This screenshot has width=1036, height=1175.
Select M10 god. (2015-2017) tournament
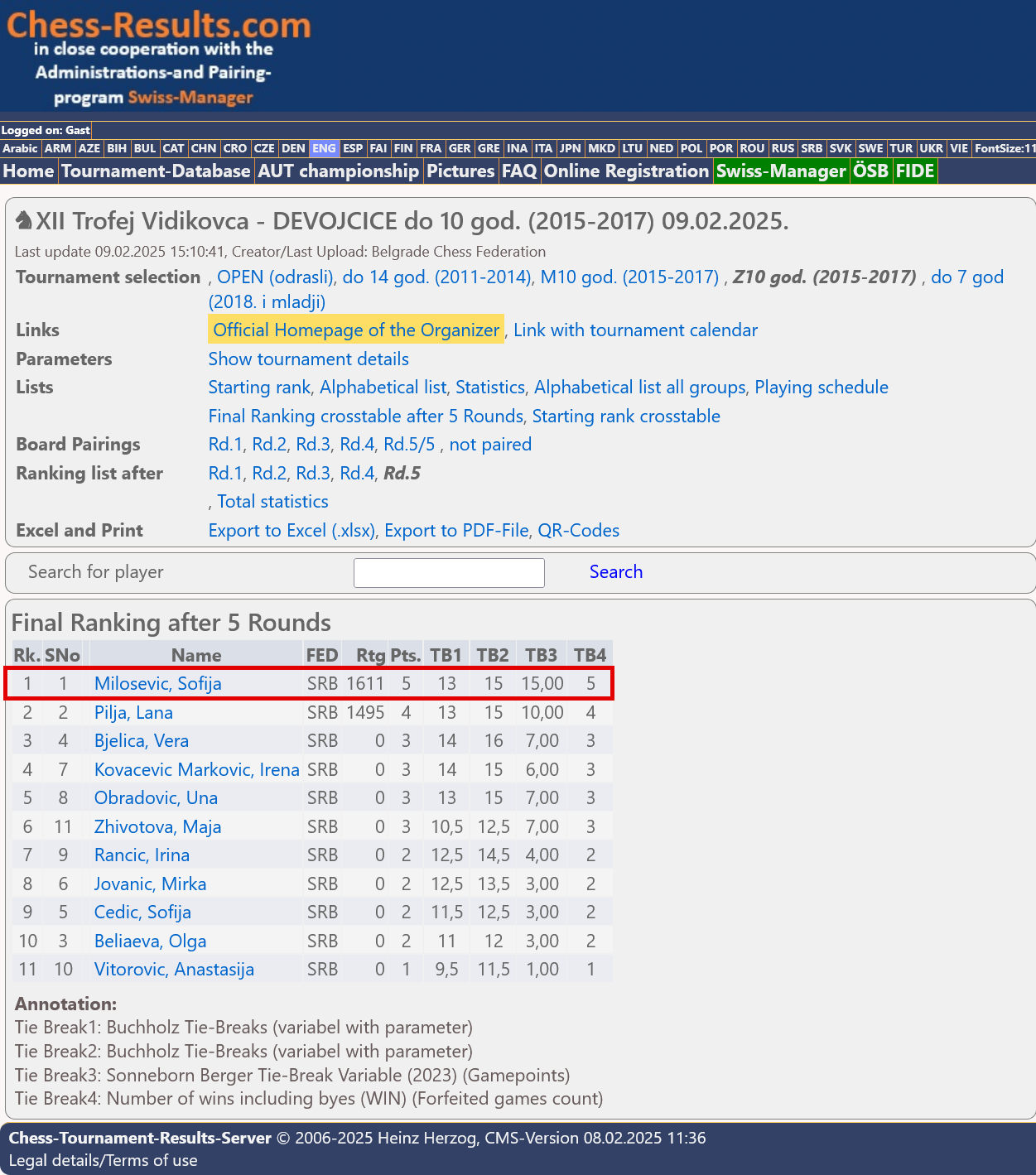click(x=629, y=277)
